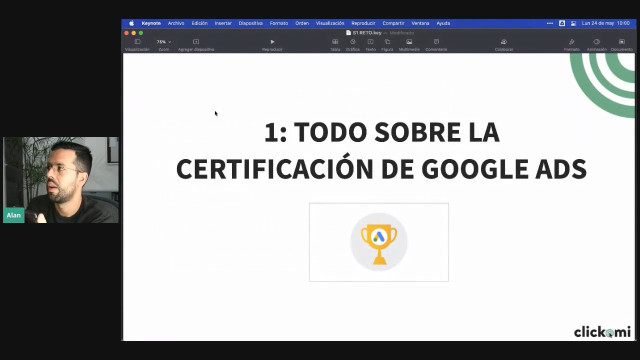Select the slide title text 'TODO SOBRE LA'
640x360 pixels.
396,132
